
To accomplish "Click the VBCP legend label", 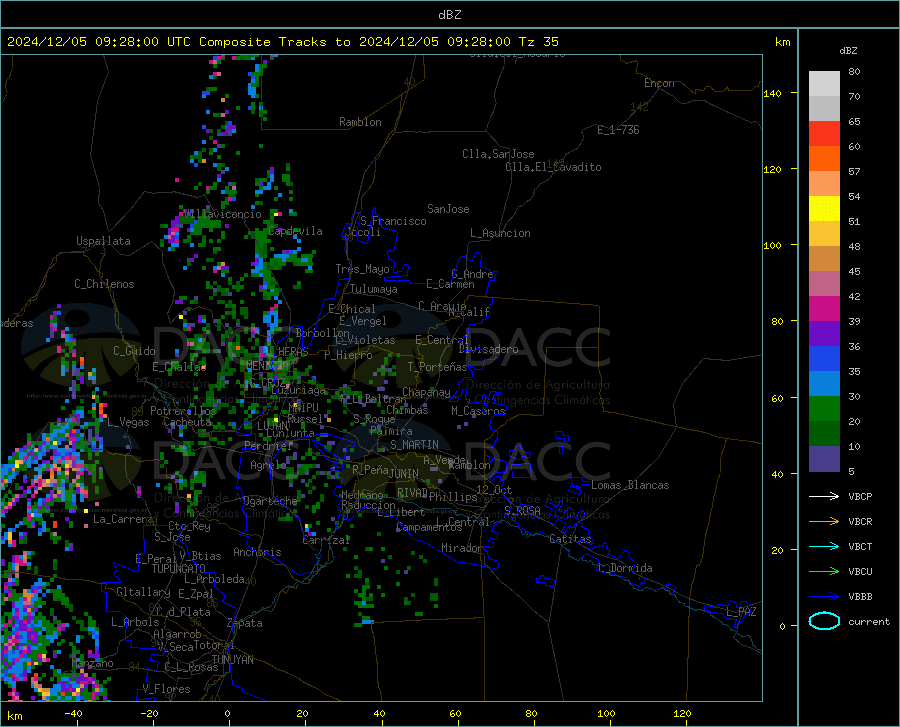I will pos(860,496).
